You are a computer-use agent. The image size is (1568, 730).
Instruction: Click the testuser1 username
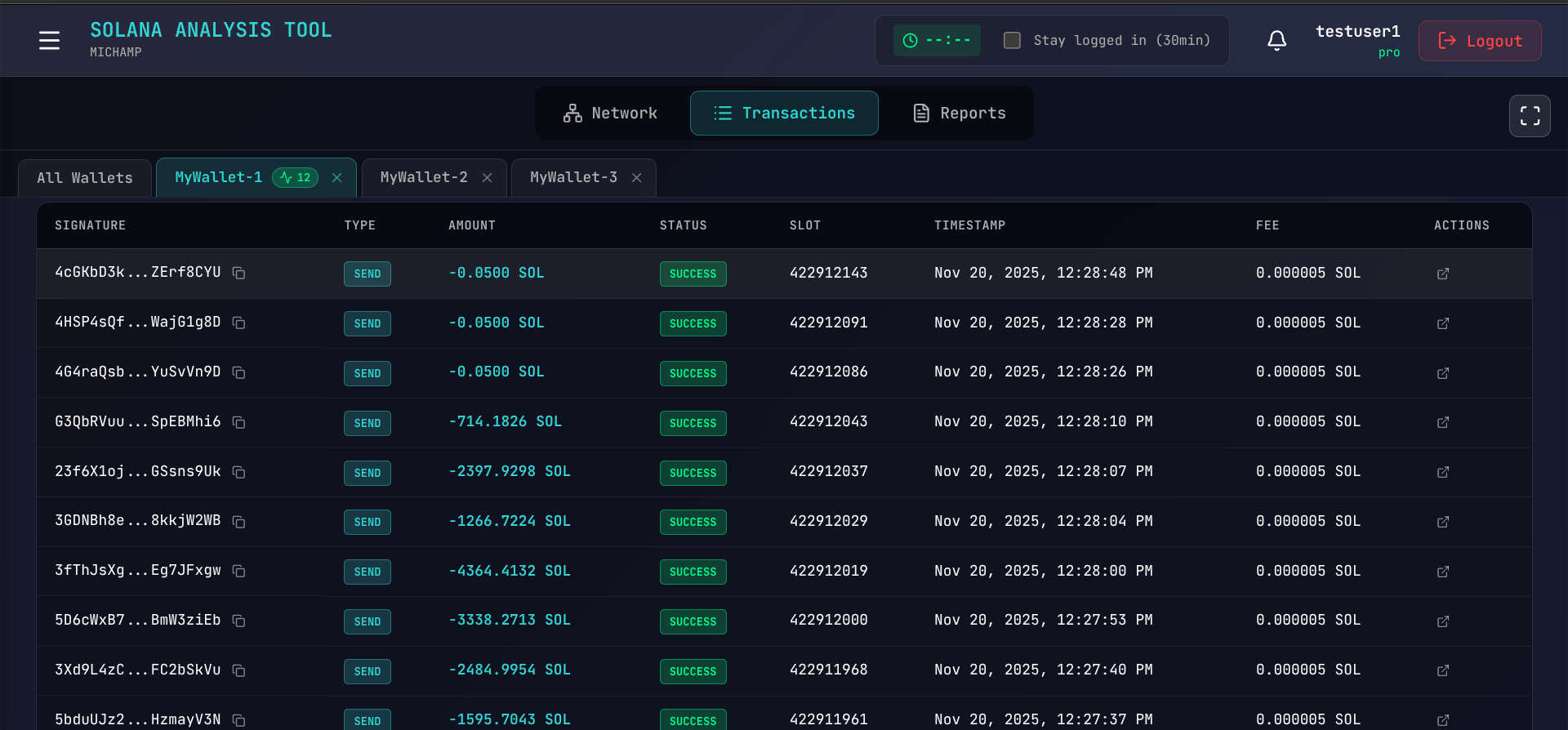tap(1358, 31)
